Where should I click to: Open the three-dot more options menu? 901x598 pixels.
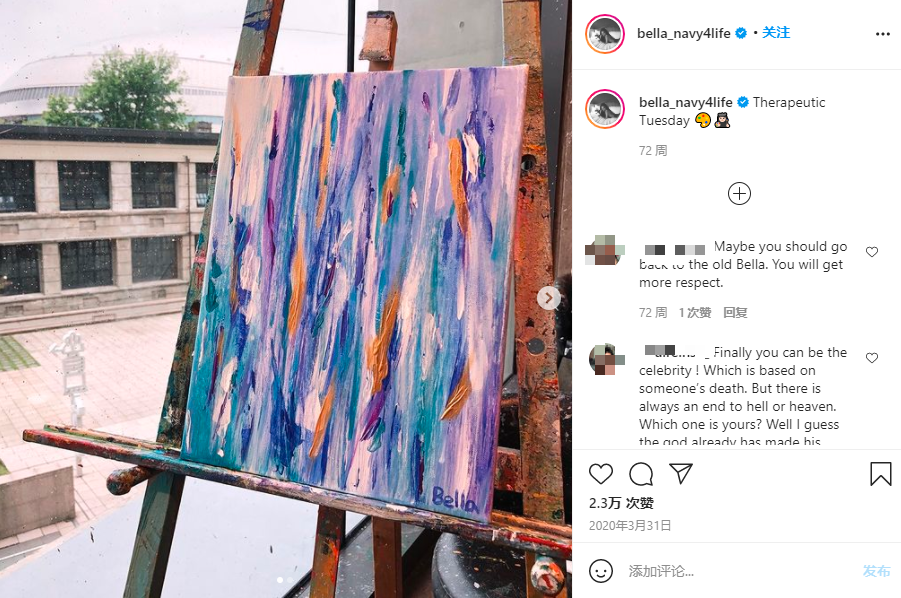point(883,34)
